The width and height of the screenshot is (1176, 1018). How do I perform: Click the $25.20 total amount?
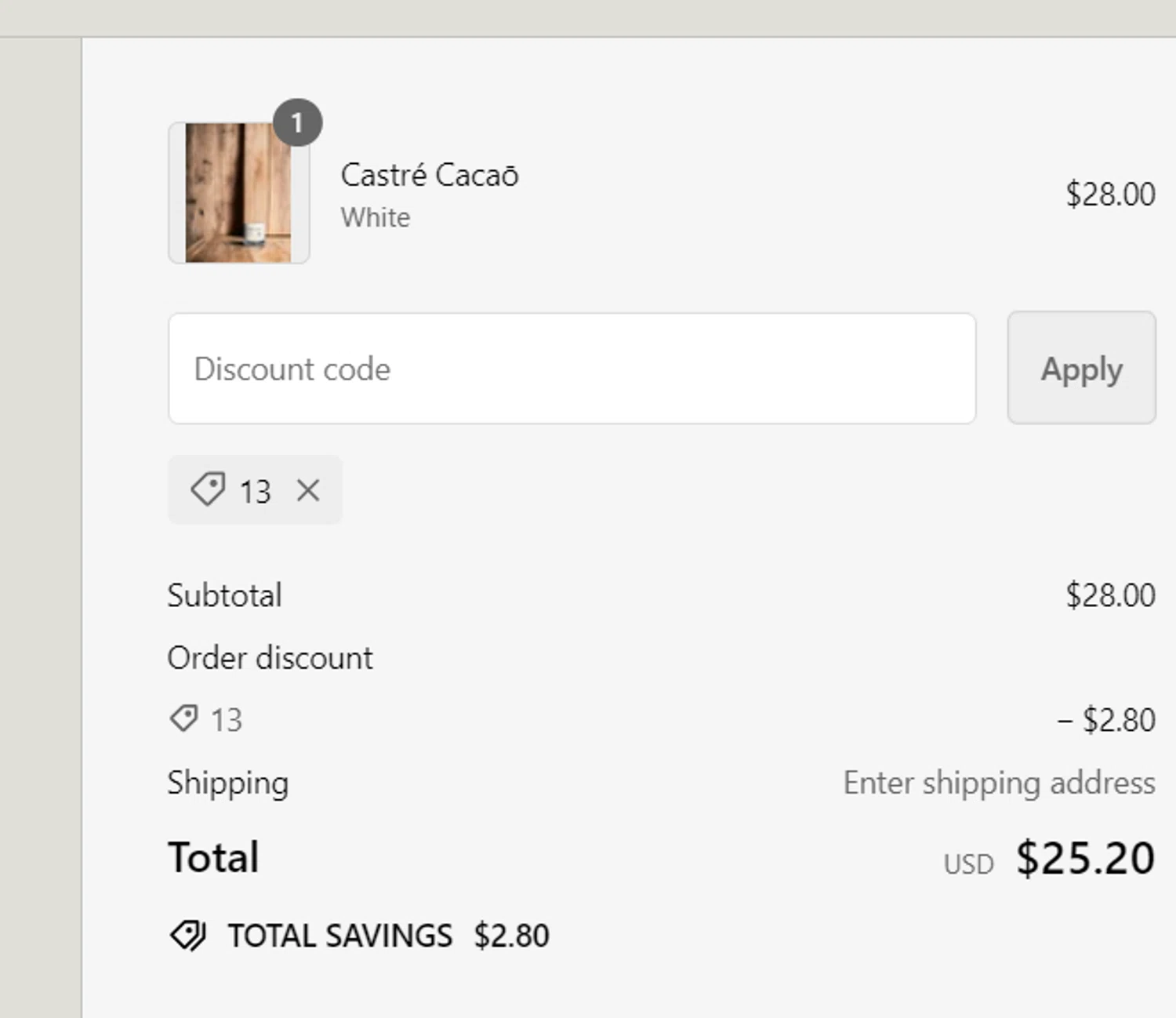(x=1085, y=858)
